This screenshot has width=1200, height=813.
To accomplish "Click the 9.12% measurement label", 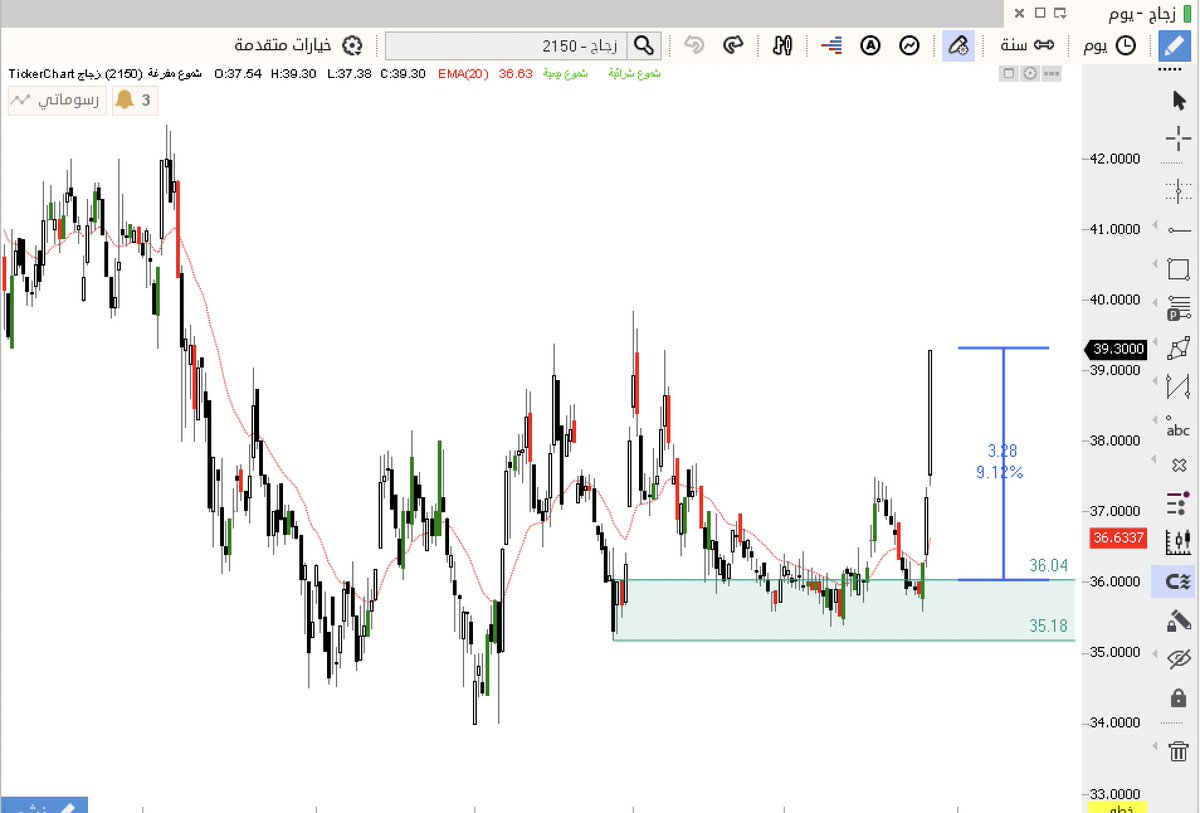I will pos(1000,472).
